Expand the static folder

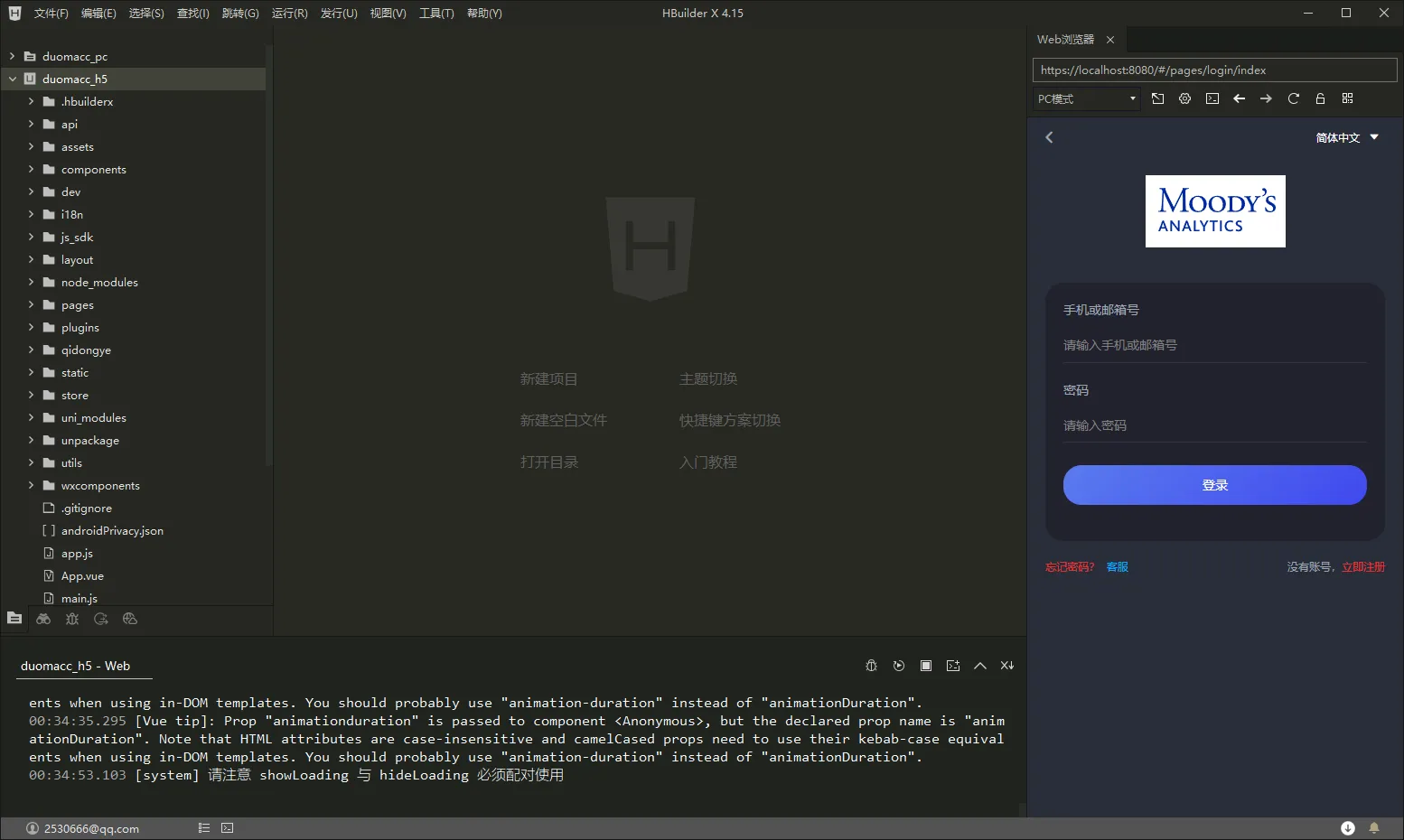point(31,372)
